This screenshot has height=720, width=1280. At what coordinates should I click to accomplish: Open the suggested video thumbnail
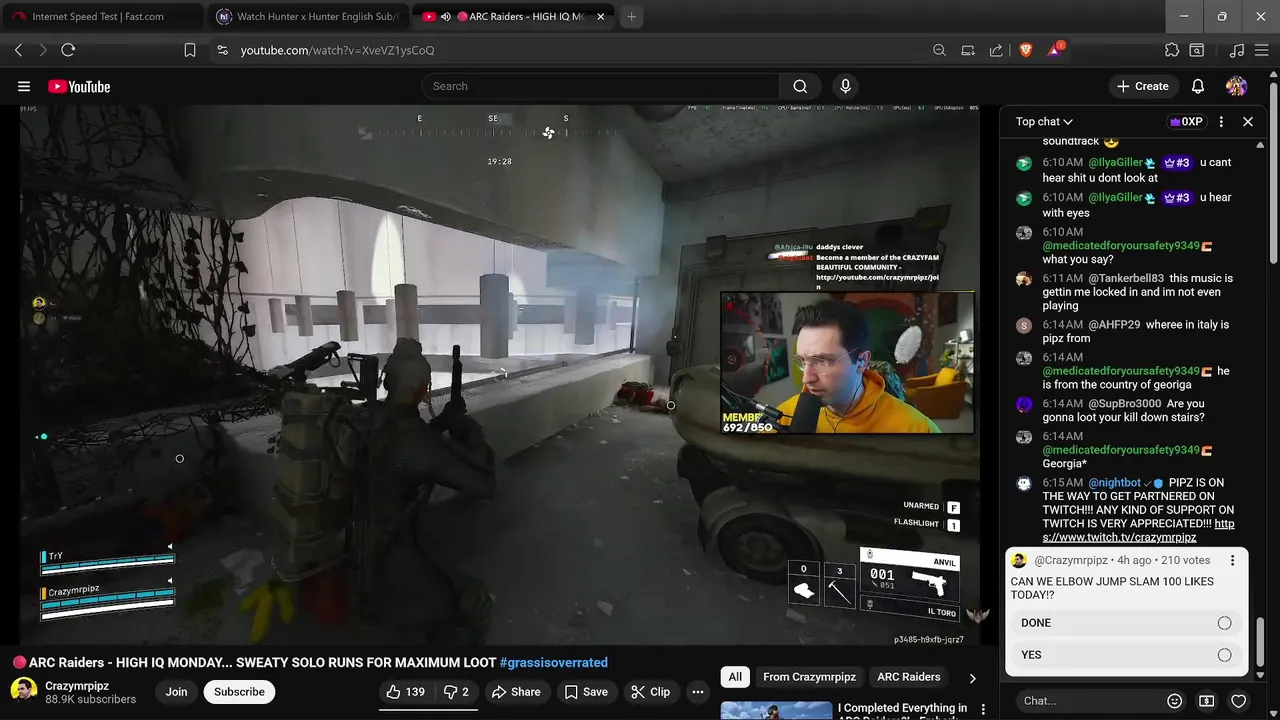pyautogui.click(x=776, y=710)
